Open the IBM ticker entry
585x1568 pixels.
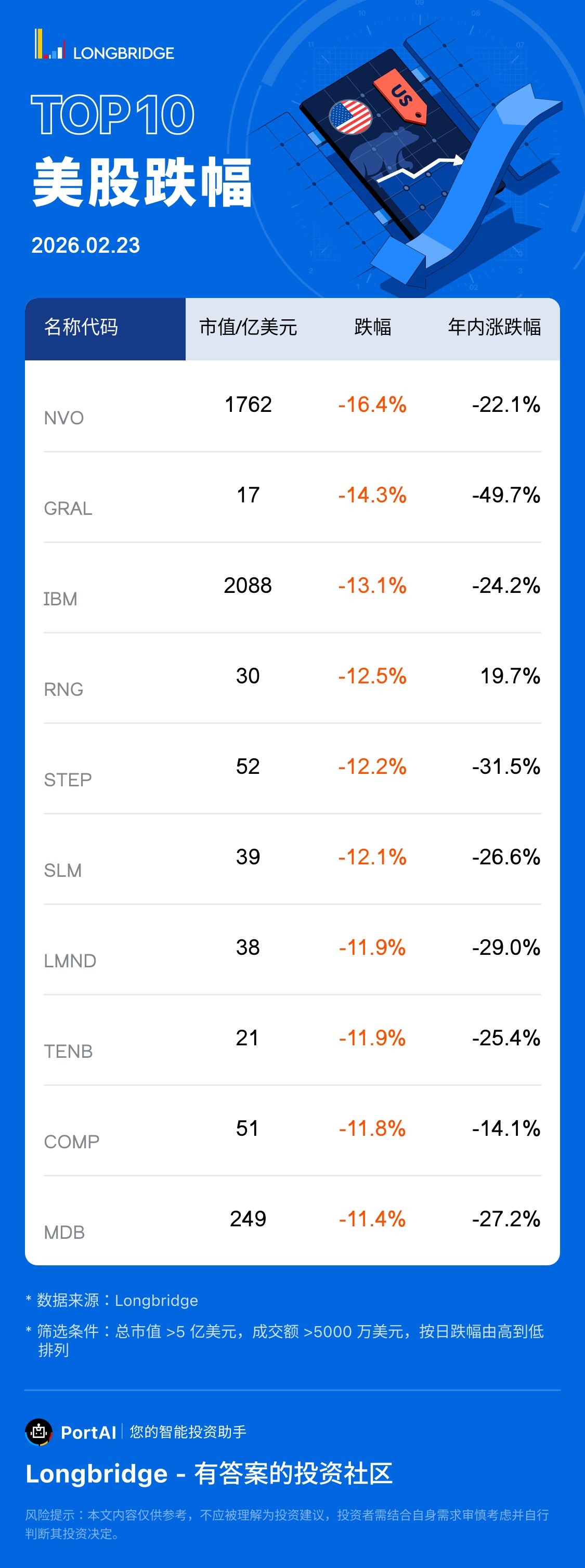60,599
